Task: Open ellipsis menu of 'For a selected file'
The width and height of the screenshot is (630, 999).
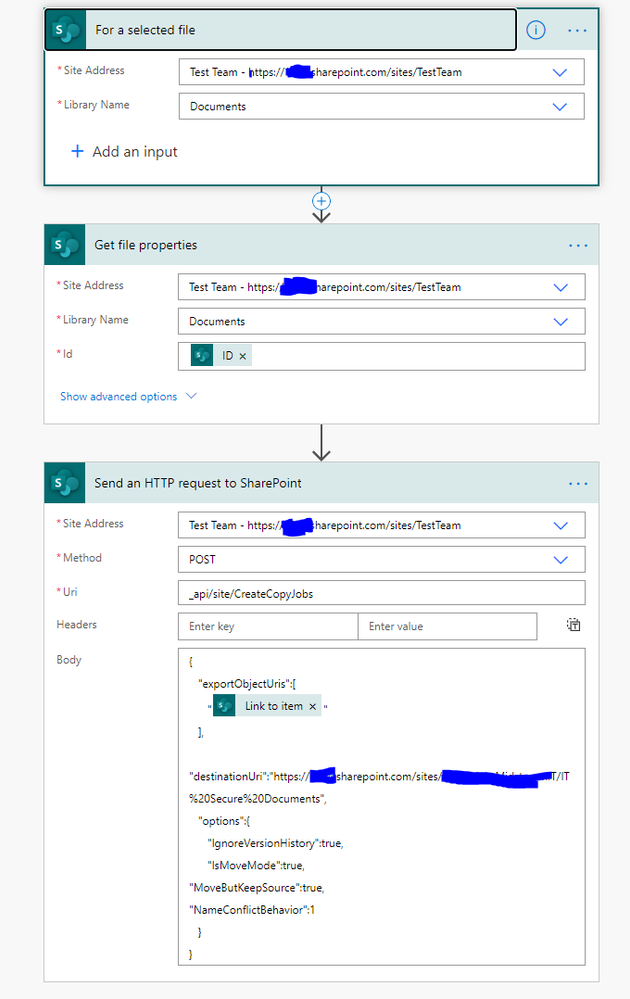Action: 577,30
